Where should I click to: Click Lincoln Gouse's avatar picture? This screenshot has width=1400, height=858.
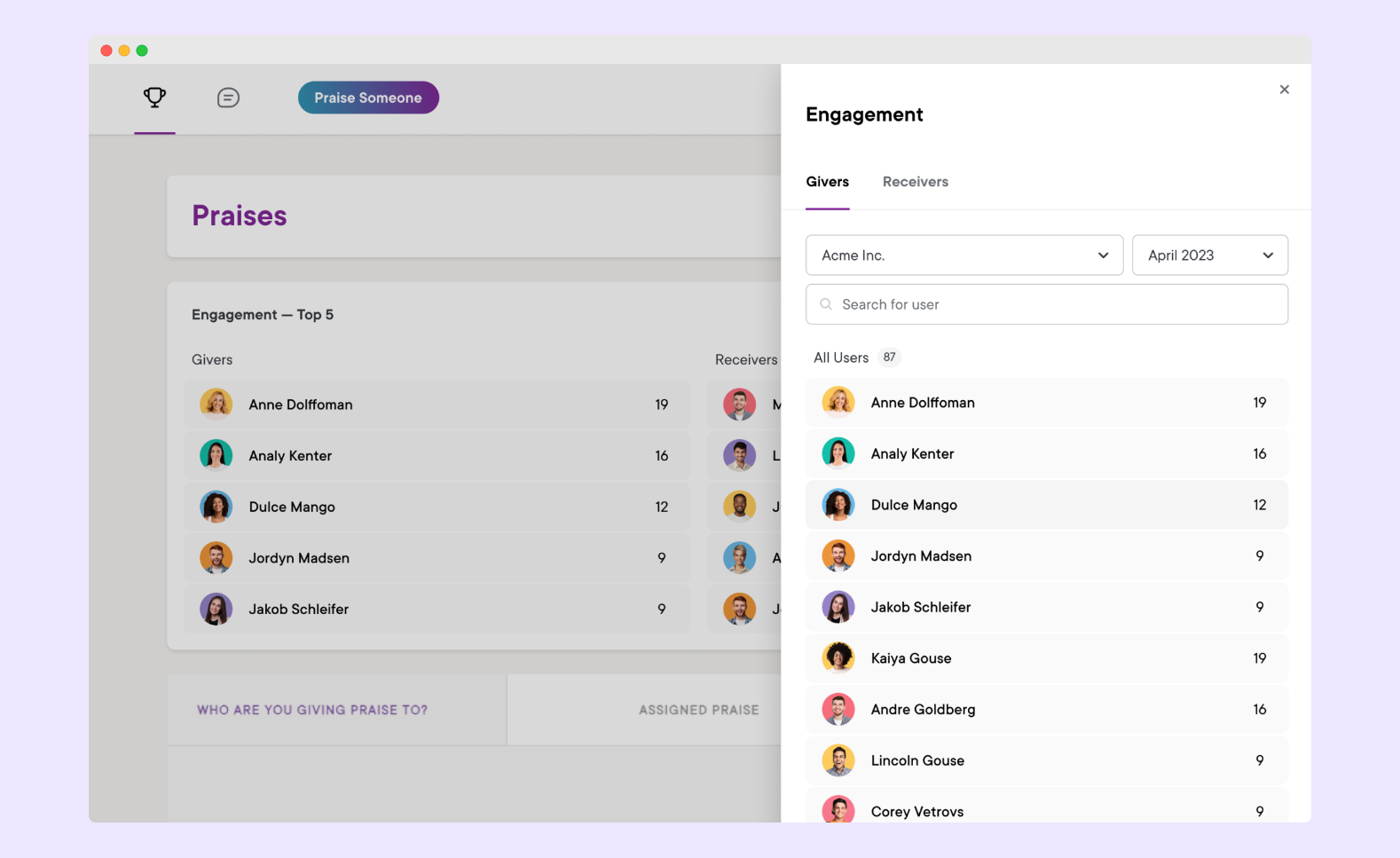(x=838, y=760)
